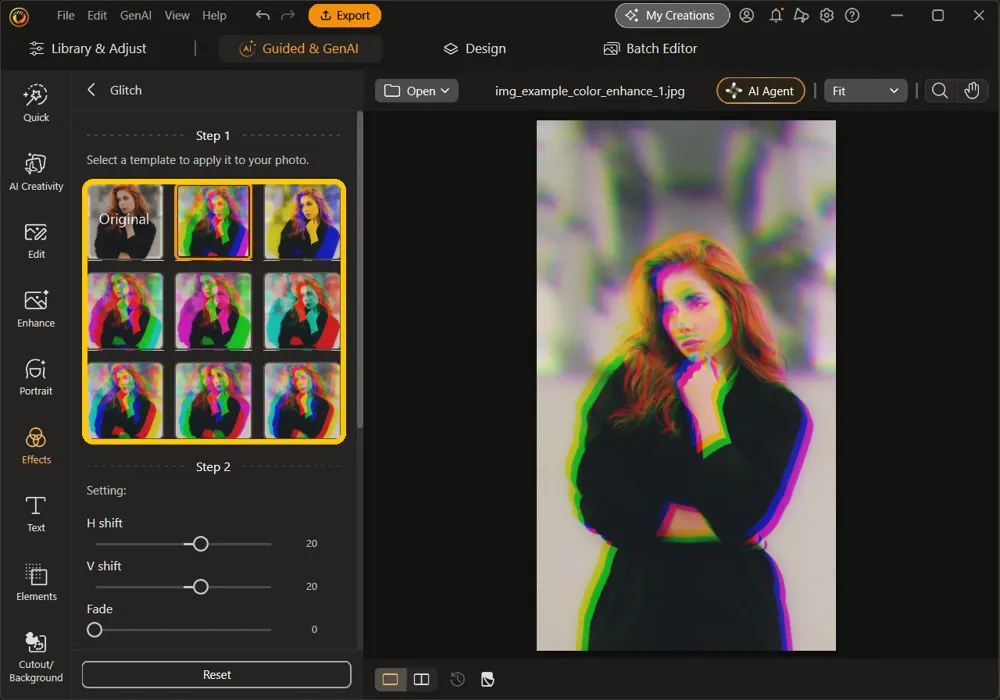
Task: Switch to split compare view
Action: [x=422, y=679]
